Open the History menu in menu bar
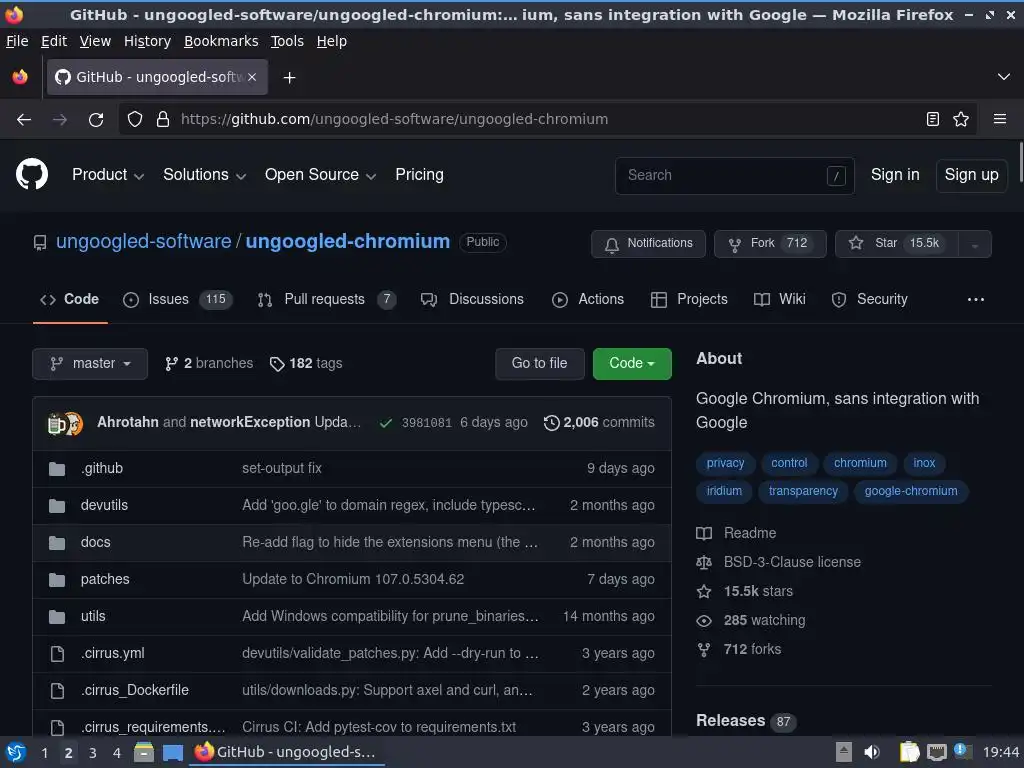The height and width of the screenshot is (768, 1024). pyautogui.click(x=147, y=41)
